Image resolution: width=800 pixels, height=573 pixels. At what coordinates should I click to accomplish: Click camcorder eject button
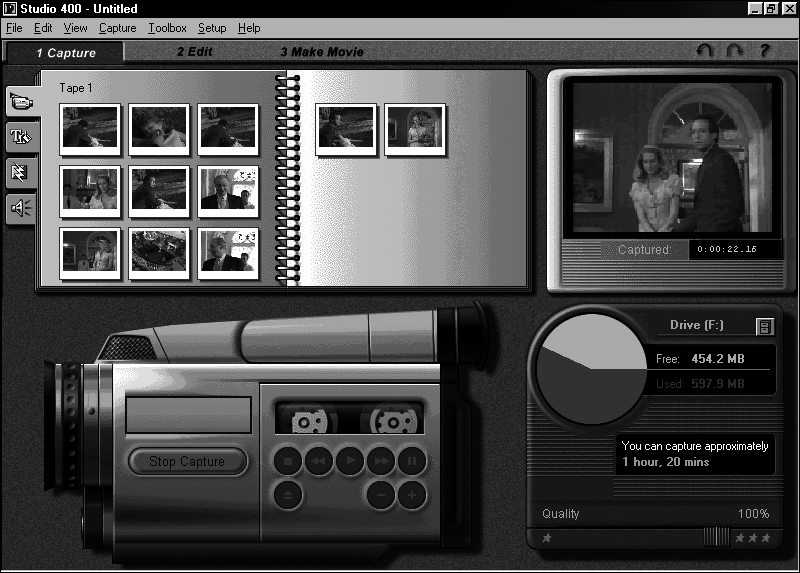pos(288,495)
